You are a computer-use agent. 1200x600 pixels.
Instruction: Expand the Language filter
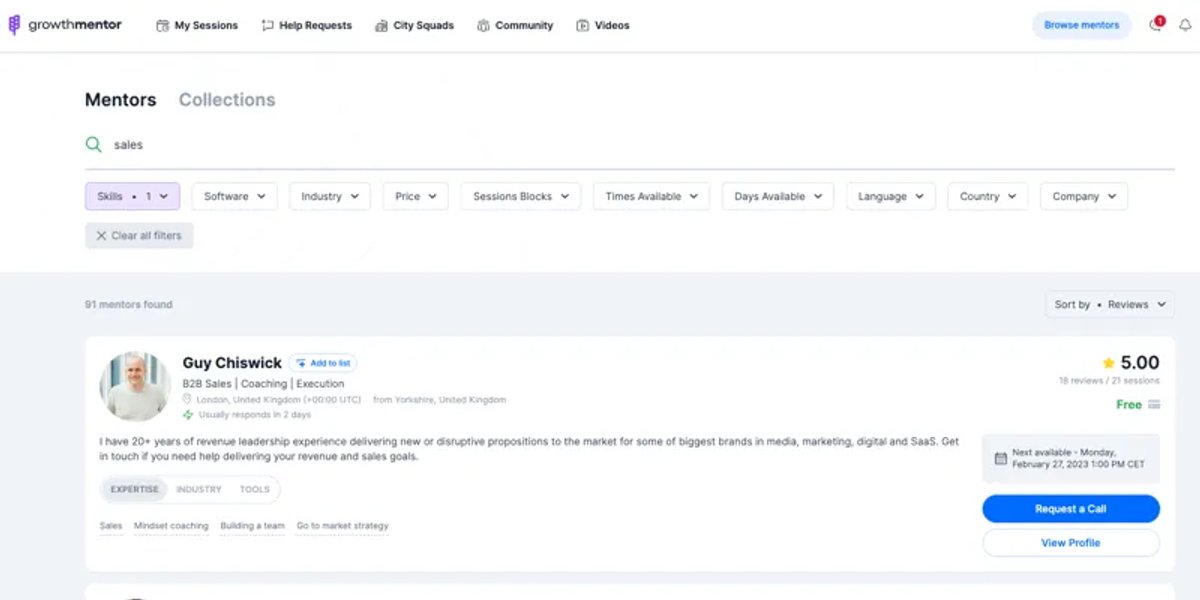click(x=891, y=197)
